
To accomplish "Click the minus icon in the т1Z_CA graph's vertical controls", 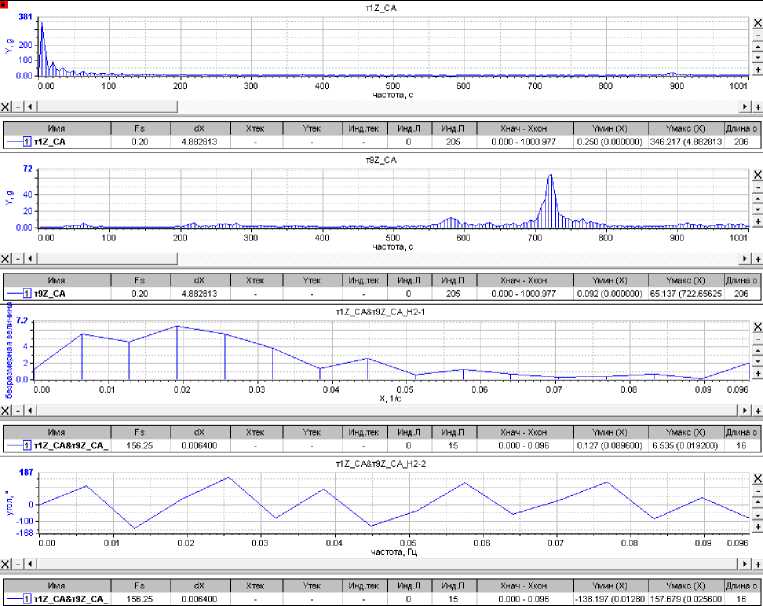I will pos(758,36).
